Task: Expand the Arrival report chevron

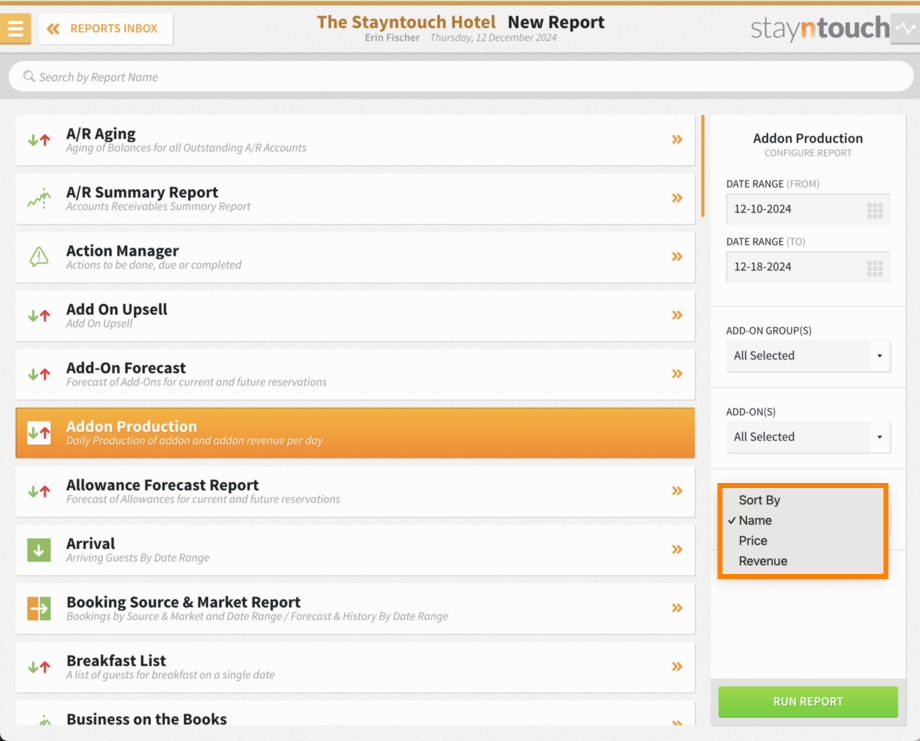Action: [677, 550]
